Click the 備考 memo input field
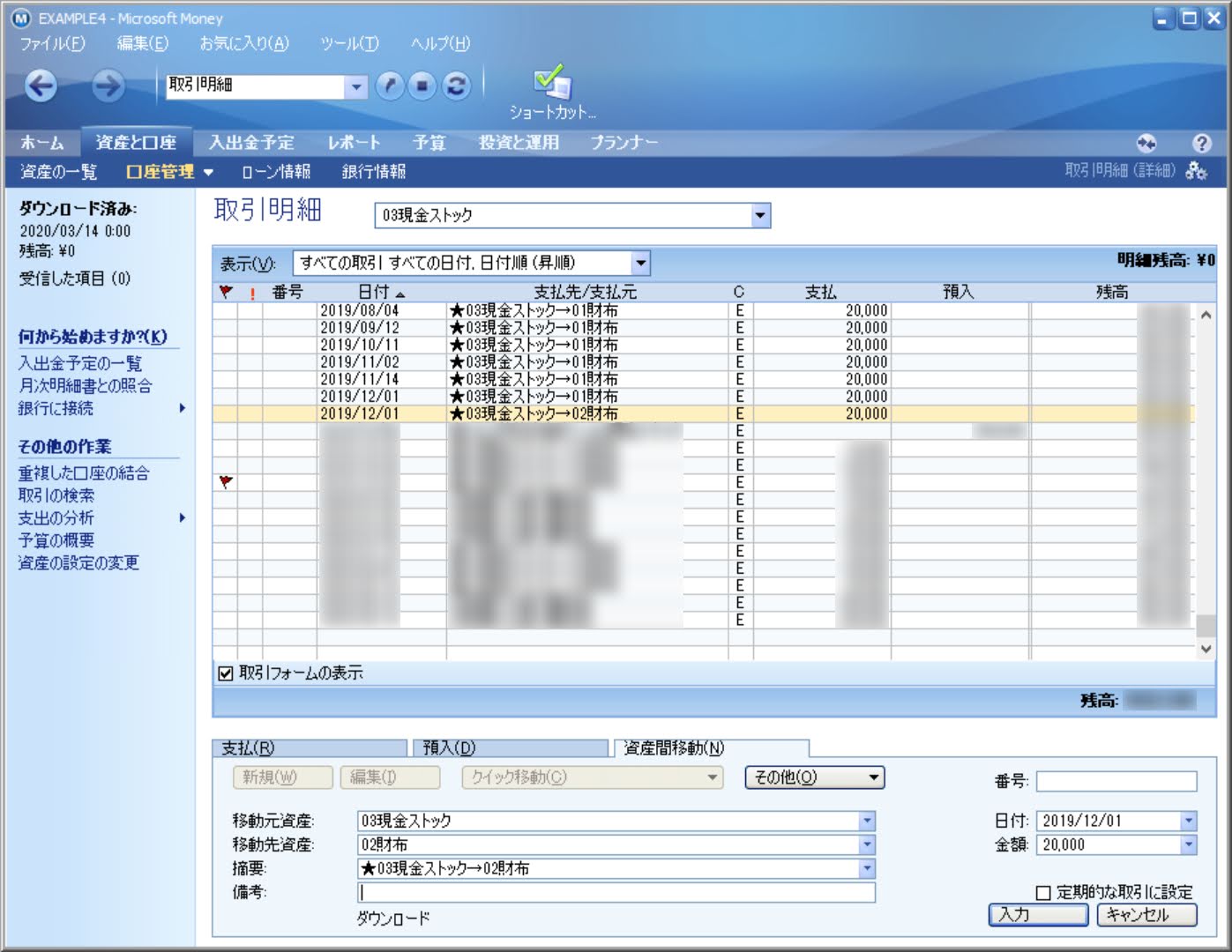Image resolution: width=1232 pixels, height=952 pixels. [616, 892]
